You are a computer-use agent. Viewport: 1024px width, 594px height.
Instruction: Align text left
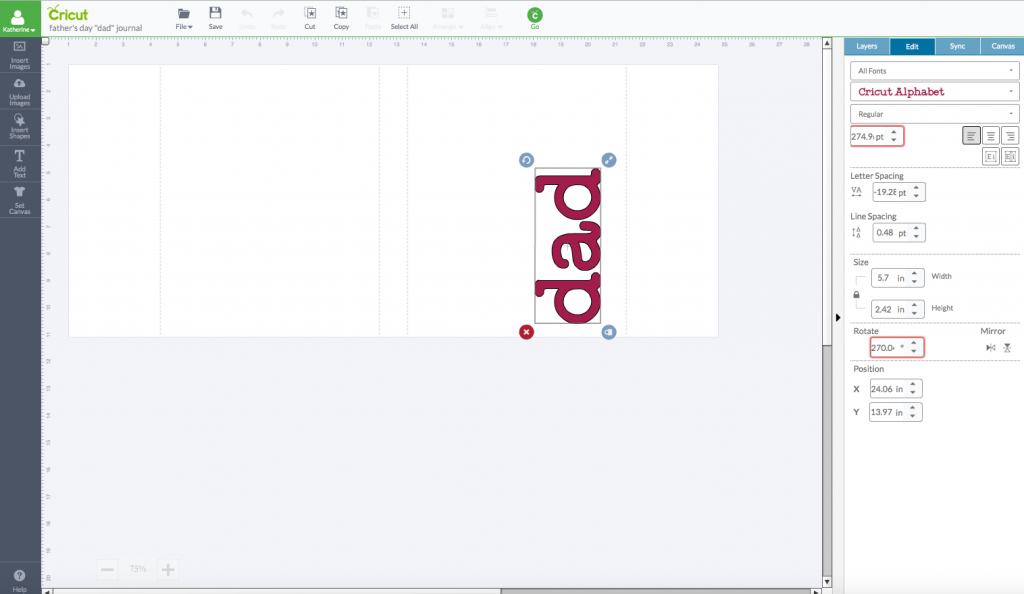click(971, 136)
